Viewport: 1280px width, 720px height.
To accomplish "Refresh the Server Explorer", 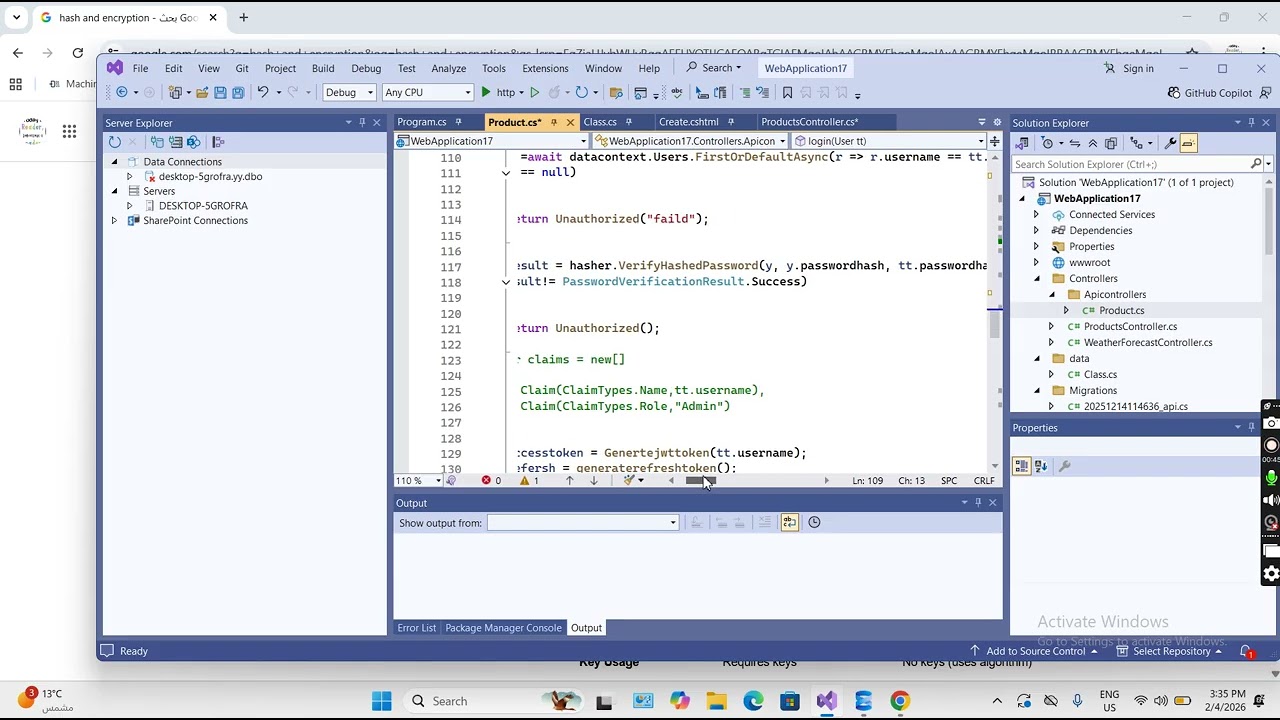I will 114,142.
